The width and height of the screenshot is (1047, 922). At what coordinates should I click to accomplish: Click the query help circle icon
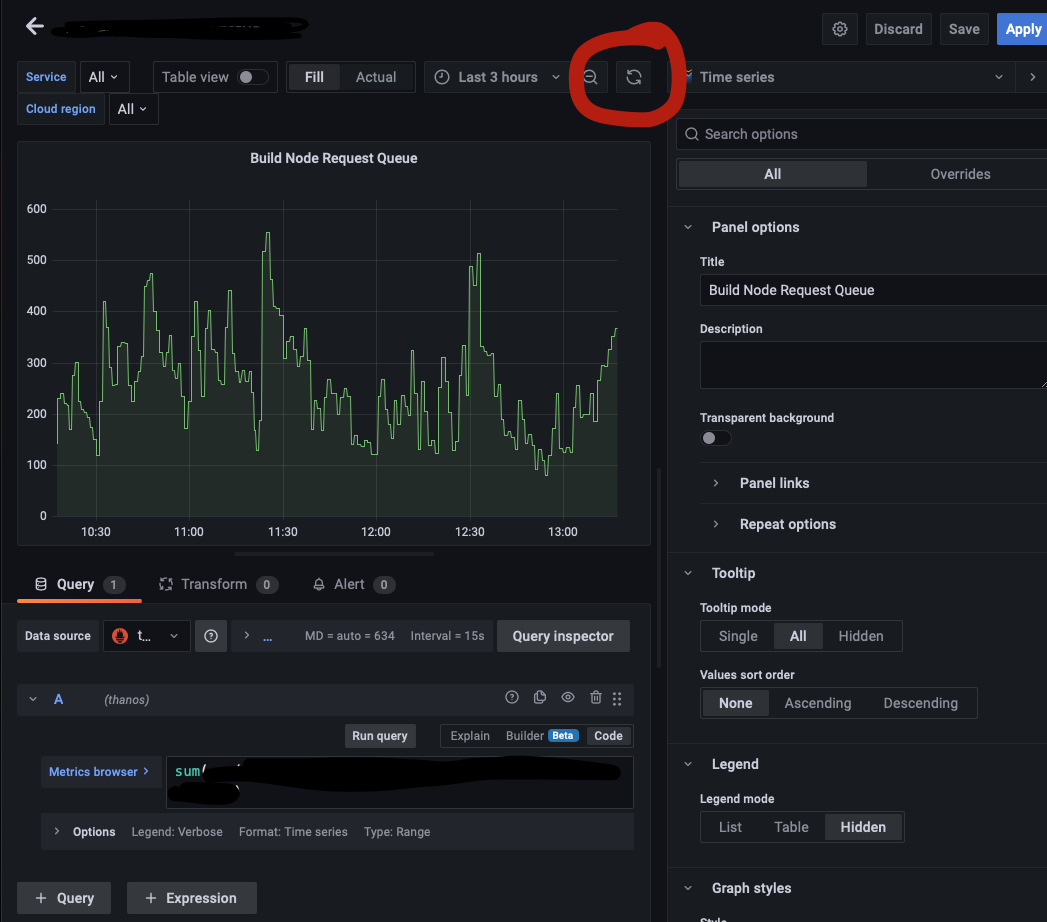click(x=511, y=697)
